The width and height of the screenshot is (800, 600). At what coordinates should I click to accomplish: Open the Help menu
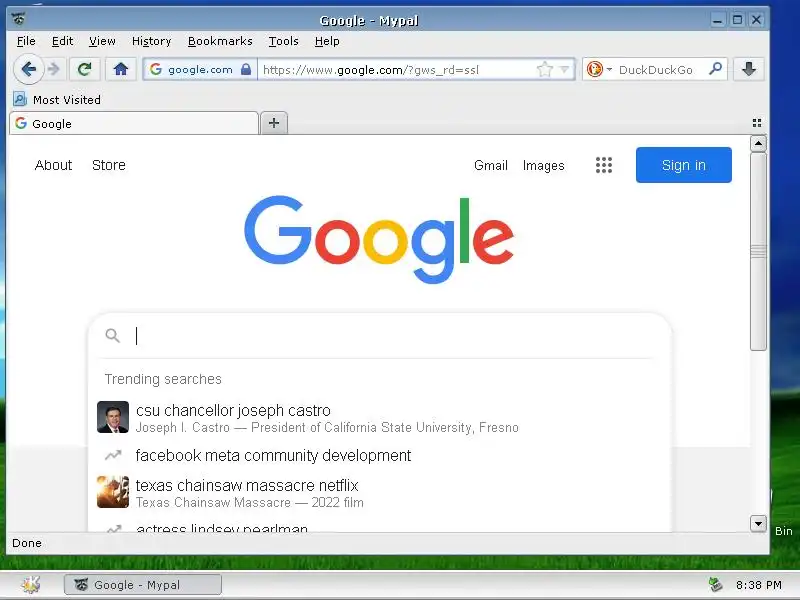pyautogui.click(x=327, y=41)
